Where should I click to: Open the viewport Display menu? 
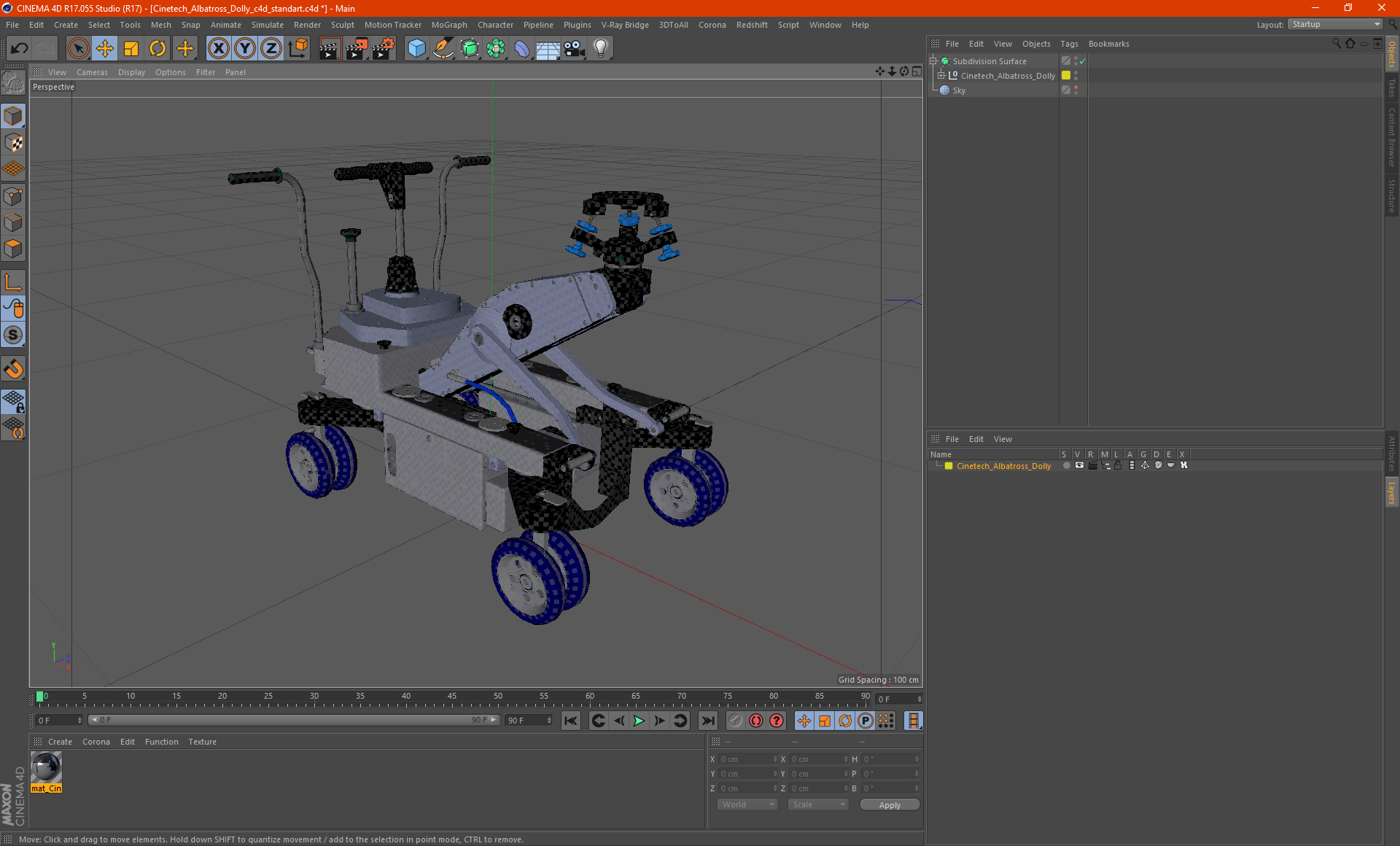click(x=131, y=72)
